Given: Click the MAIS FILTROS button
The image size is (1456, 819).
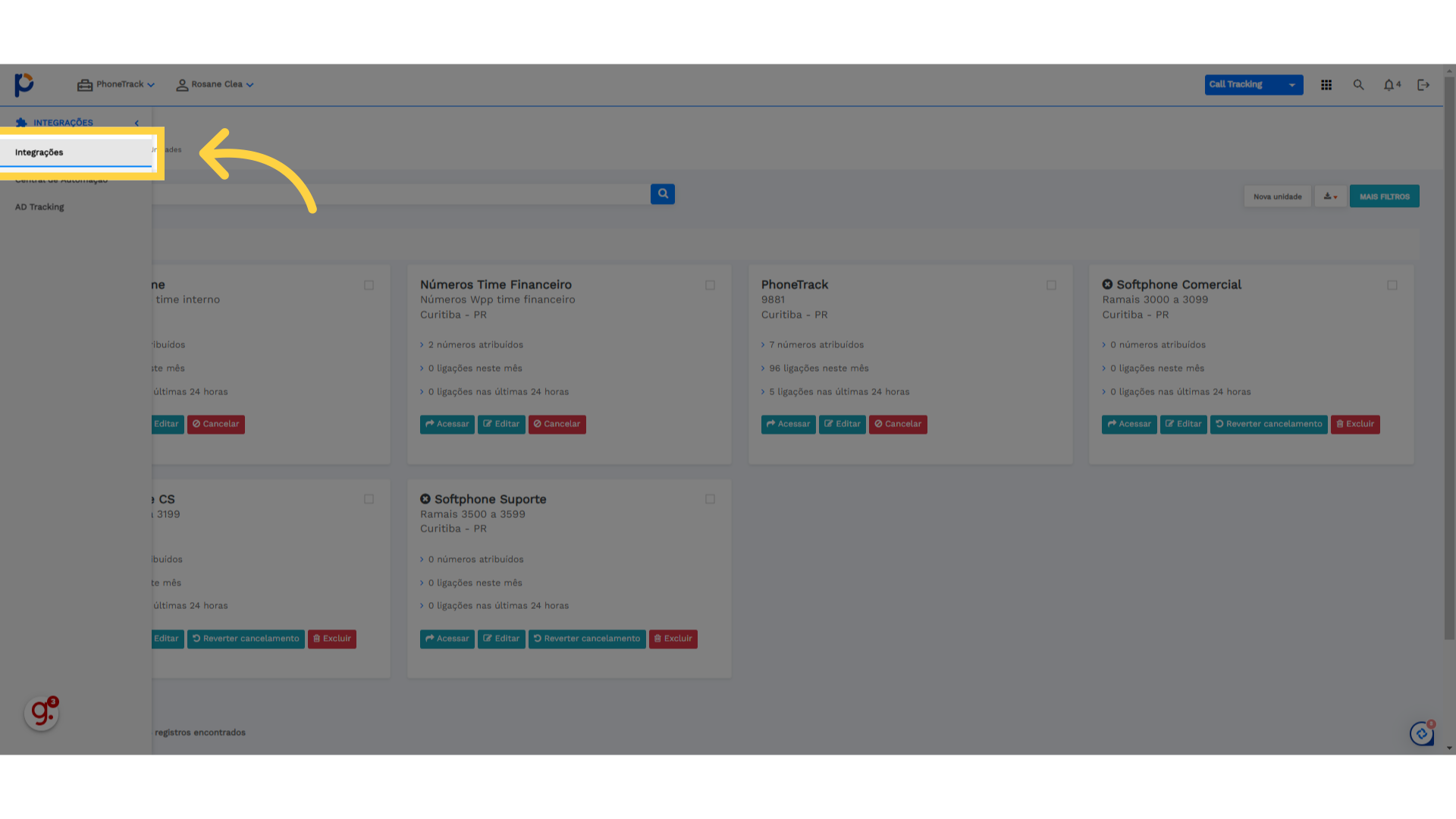Looking at the screenshot, I should 1384,196.
